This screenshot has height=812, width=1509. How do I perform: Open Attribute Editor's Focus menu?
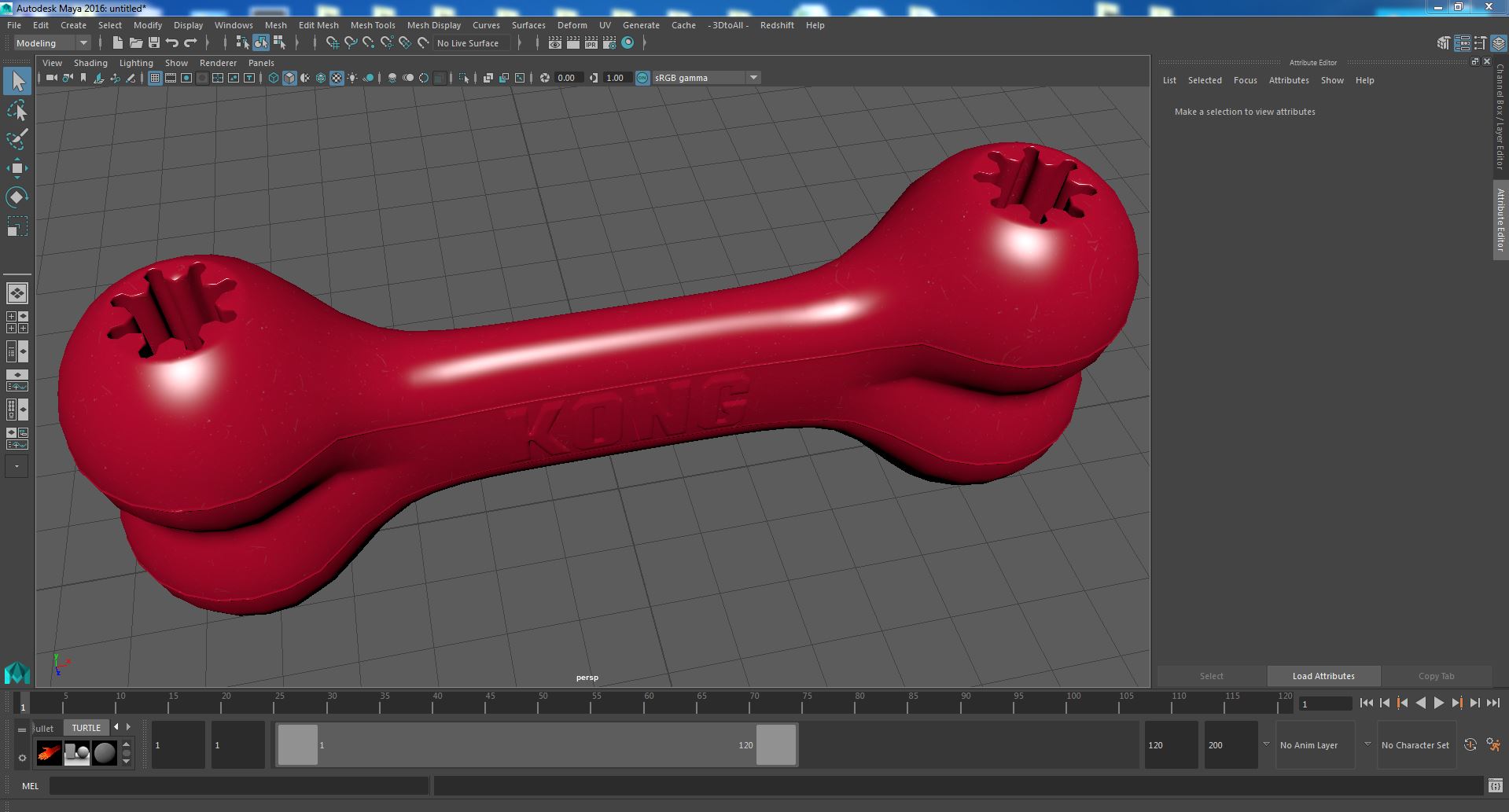tap(1245, 80)
